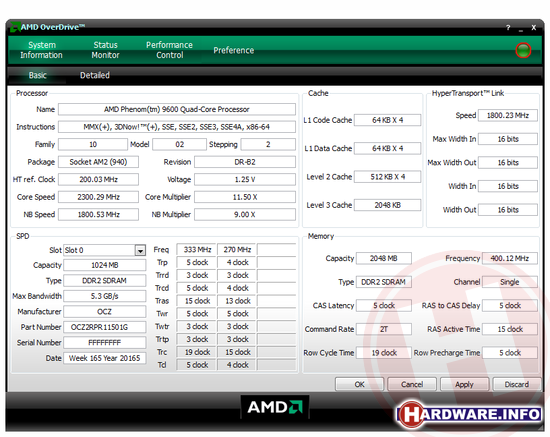Click Revision value DR-B2
Viewport: 550px width, 437px height.
pos(245,162)
